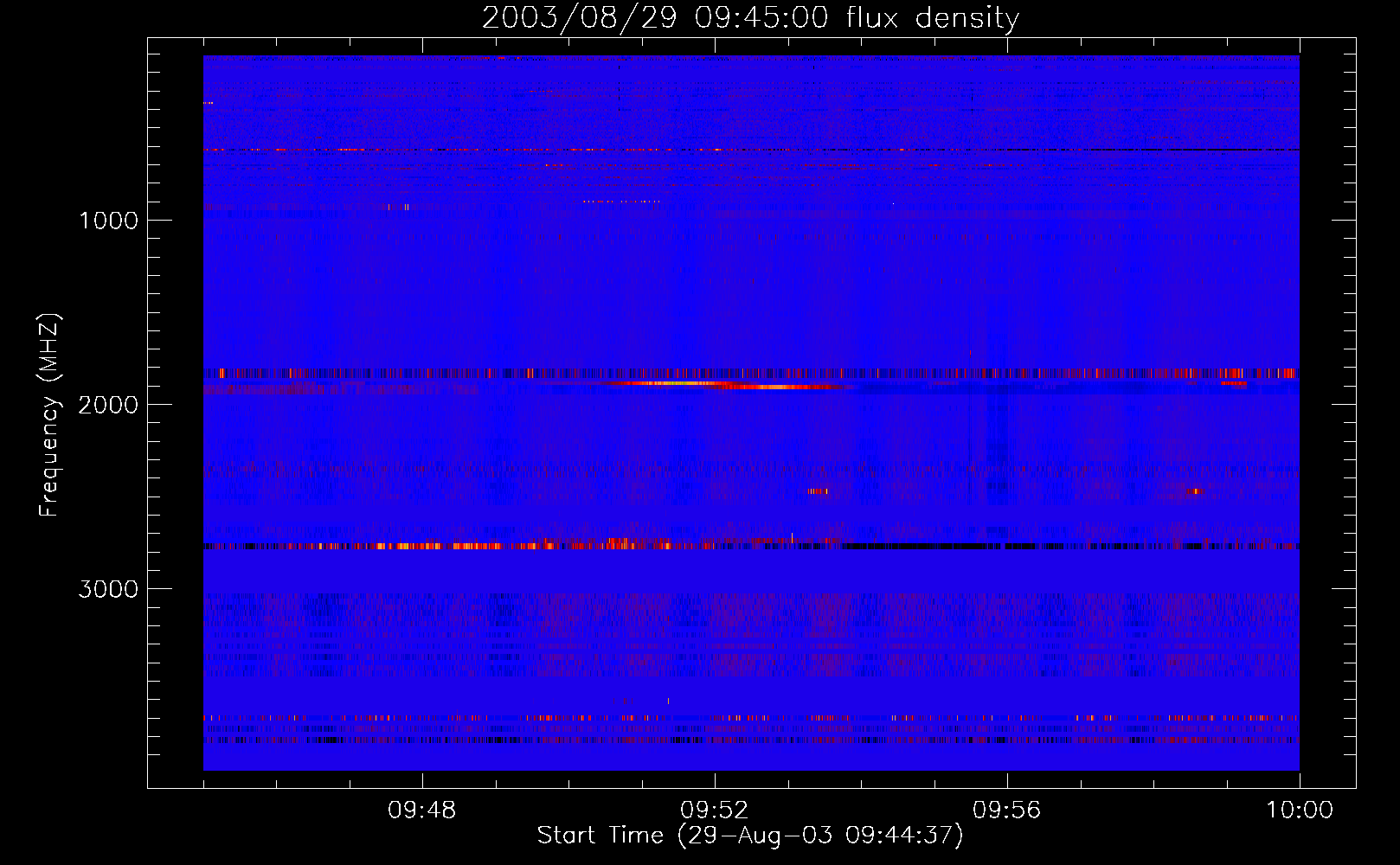This screenshot has height=865, width=1400.
Task: Click the plot title '2003/08/29 09:45:00 flux density'
Action: point(750,17)
